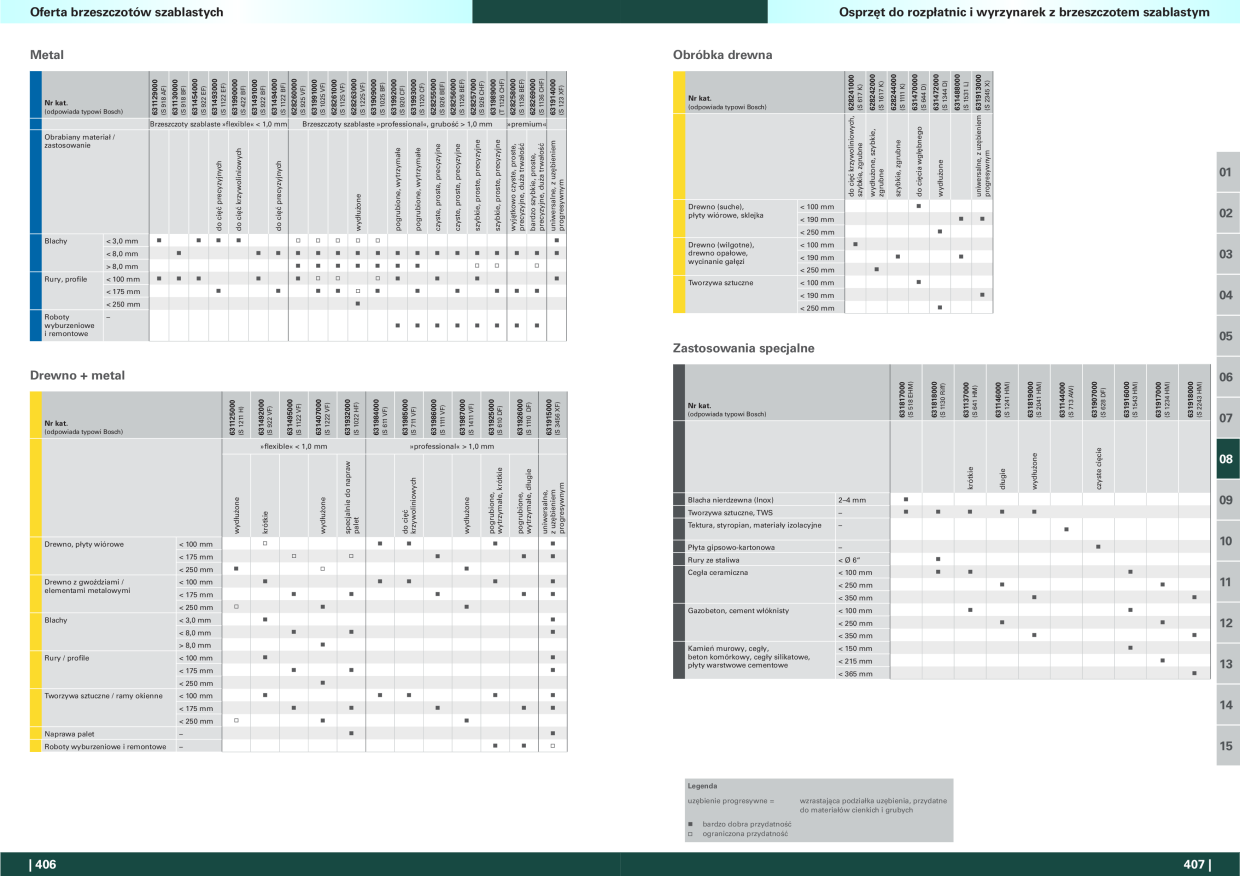This screenshot has width=1240, height=876.
Task: Click 'Drewno (suche), płyty wiórowe, sklejka' label
Action: click(x=727, y=211)
